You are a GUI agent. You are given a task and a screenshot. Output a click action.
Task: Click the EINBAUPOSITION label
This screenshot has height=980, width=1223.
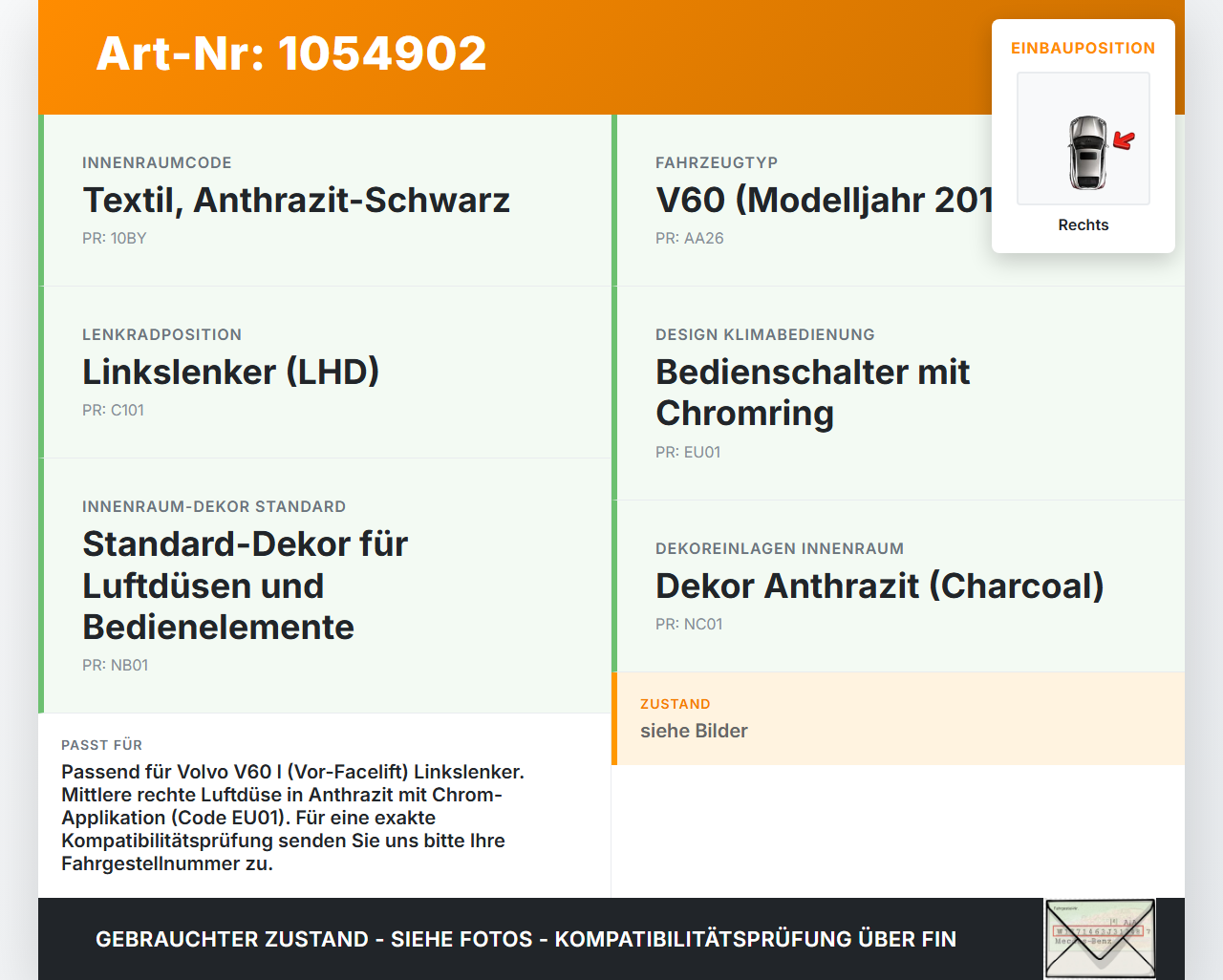click(x=1084, y=48)
